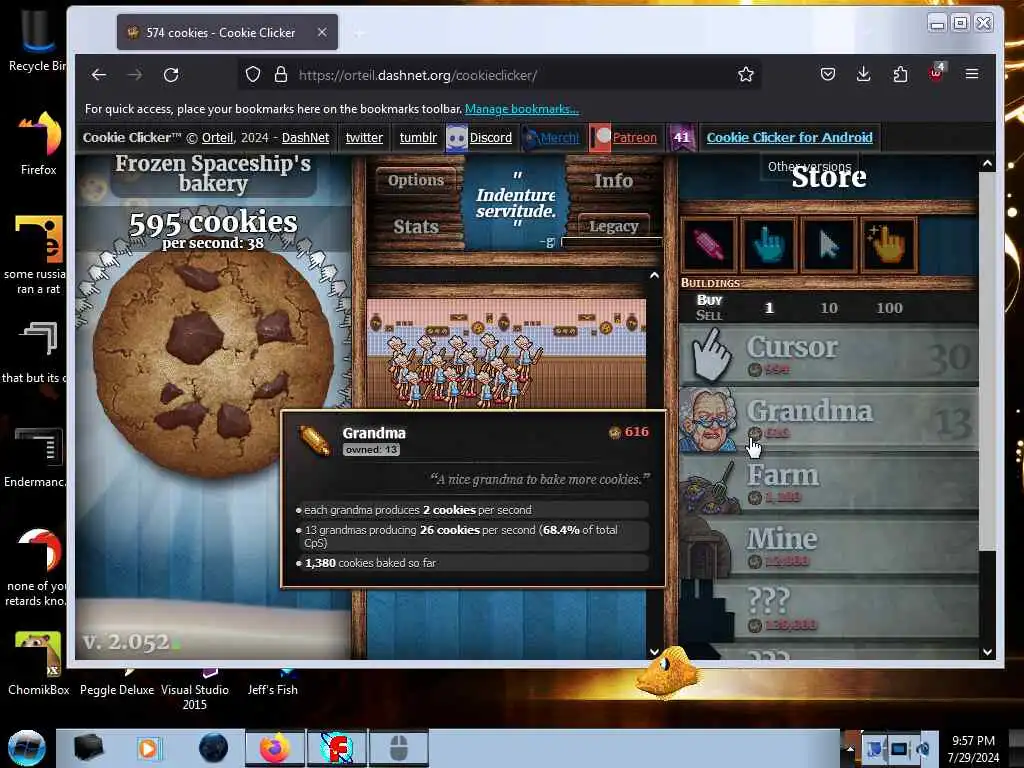Open uBlock extension icon with badge
The image size is (1024, 768).
tap(936, 72)
